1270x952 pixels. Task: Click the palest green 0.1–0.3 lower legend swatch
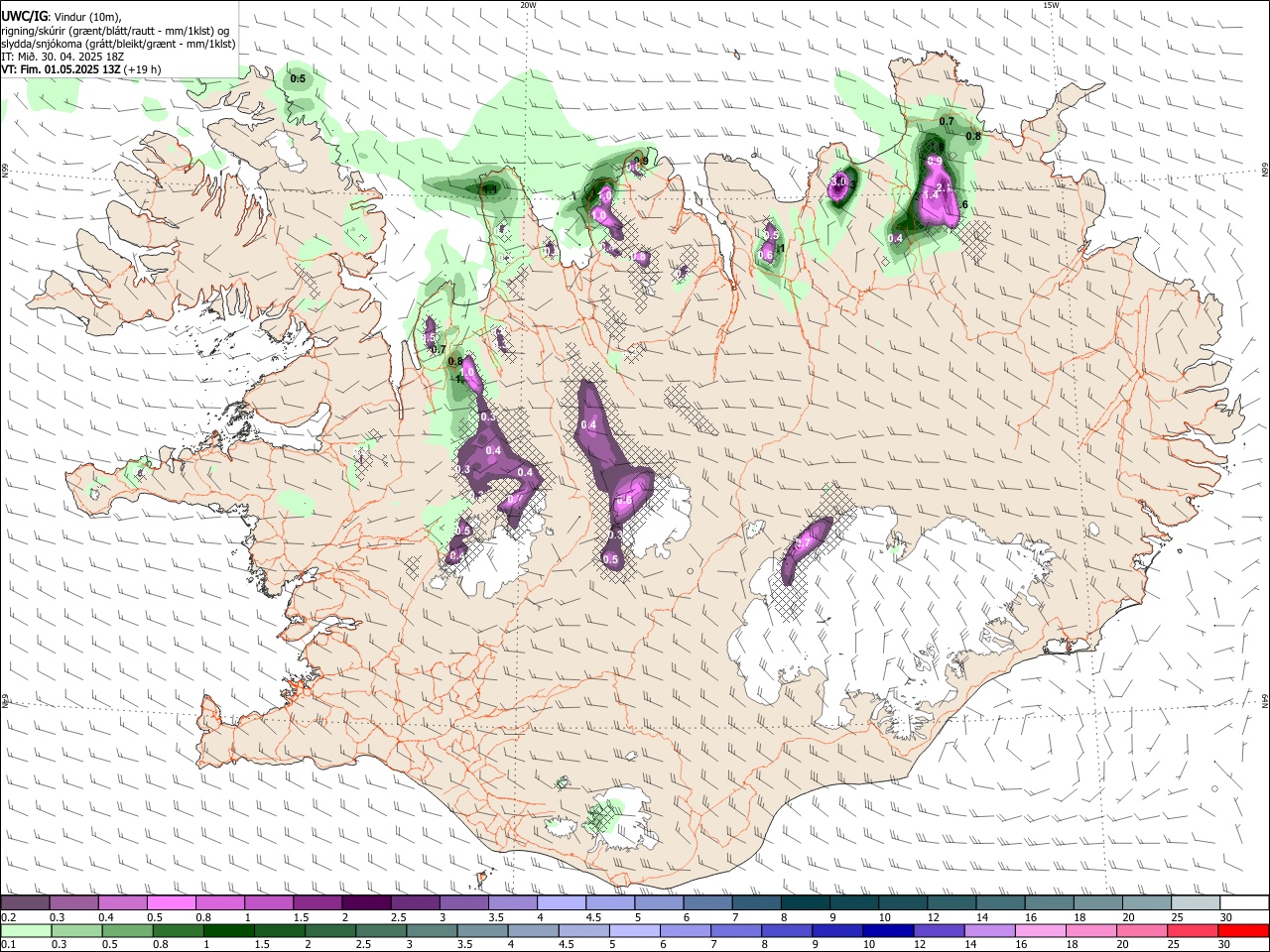(26, 930)
